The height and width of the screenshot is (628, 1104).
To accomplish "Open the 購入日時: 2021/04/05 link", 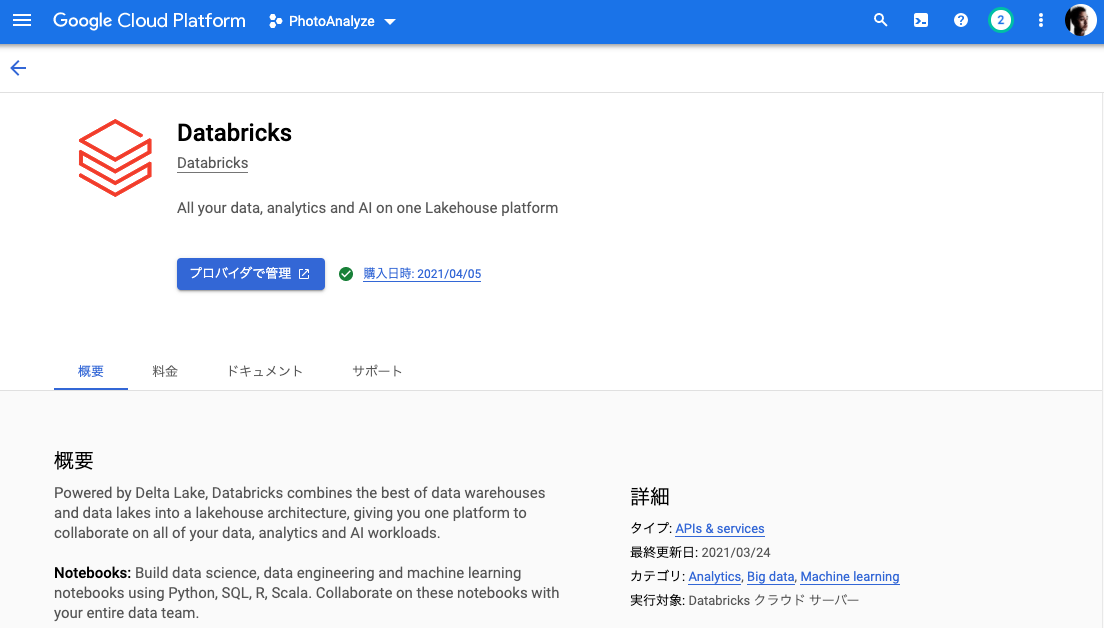I will (422, 274).
